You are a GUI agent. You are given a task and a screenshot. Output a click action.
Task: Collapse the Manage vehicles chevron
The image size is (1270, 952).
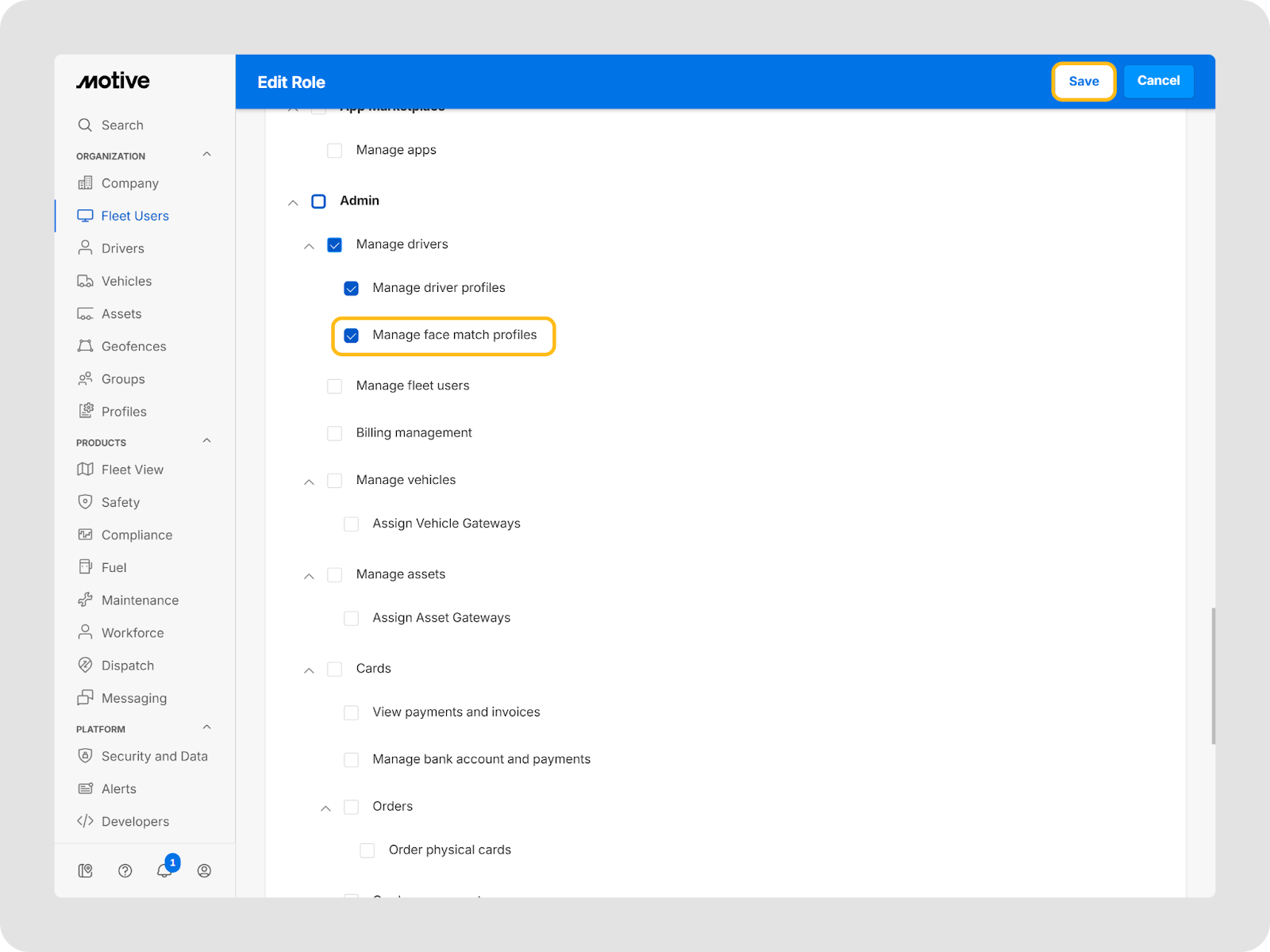click(x=309, y=482)
